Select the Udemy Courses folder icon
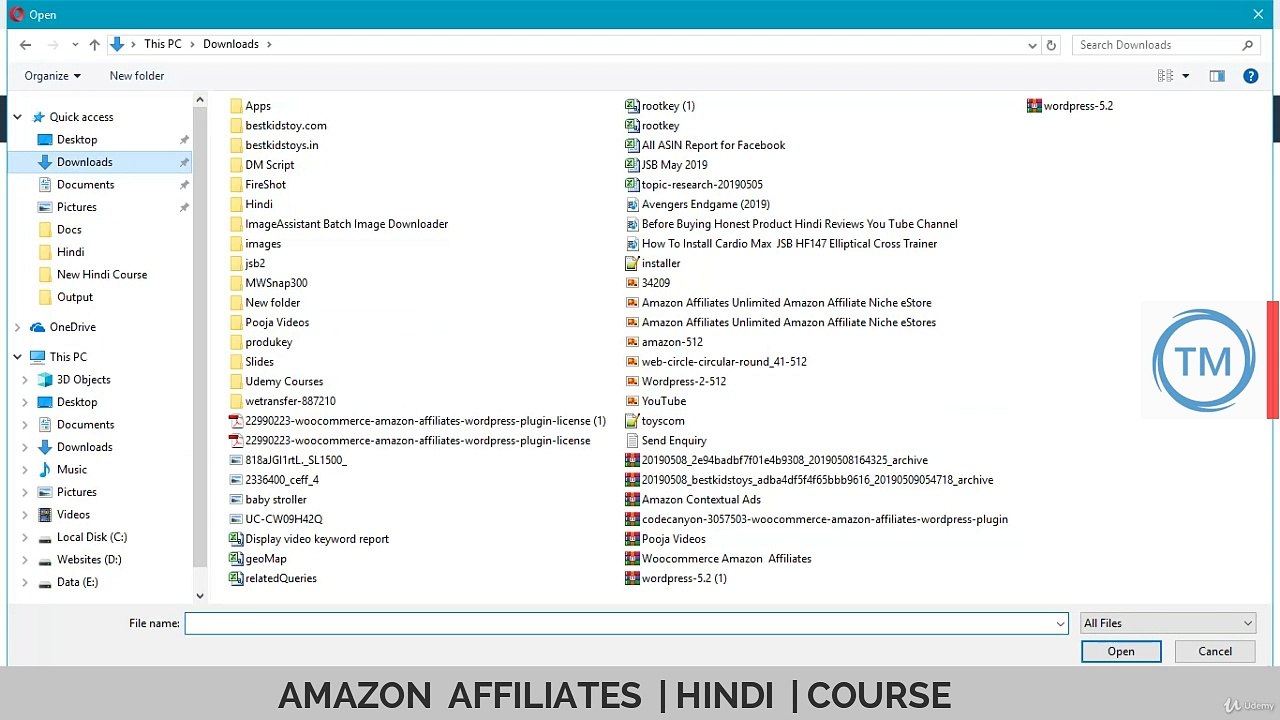This screenshot has width=1280, height=720. tap(236, 382)
